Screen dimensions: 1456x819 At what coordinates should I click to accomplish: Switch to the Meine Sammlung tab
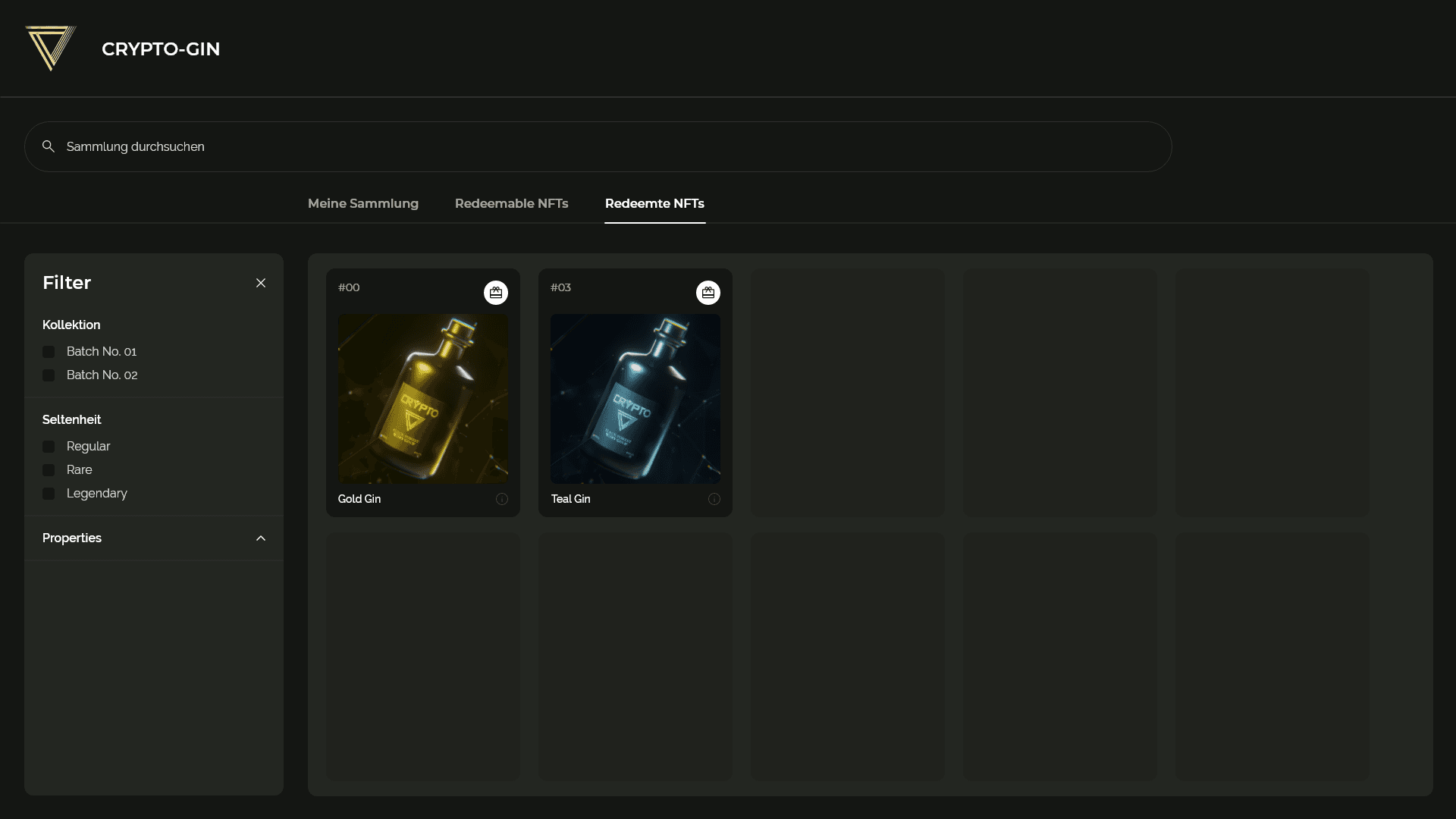363,203
